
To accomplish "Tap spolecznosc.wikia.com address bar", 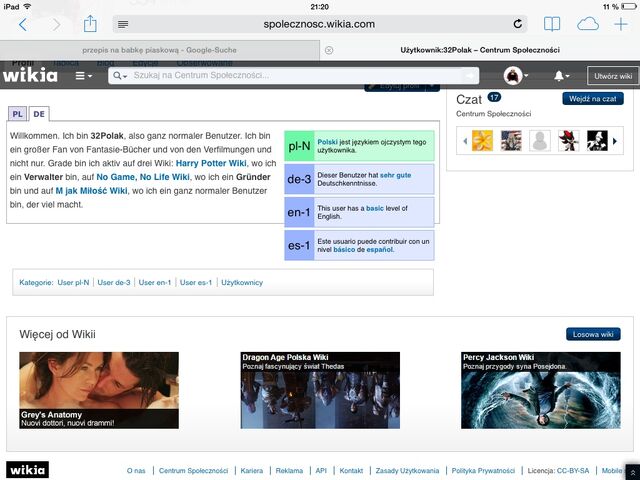I will (320, 24).
